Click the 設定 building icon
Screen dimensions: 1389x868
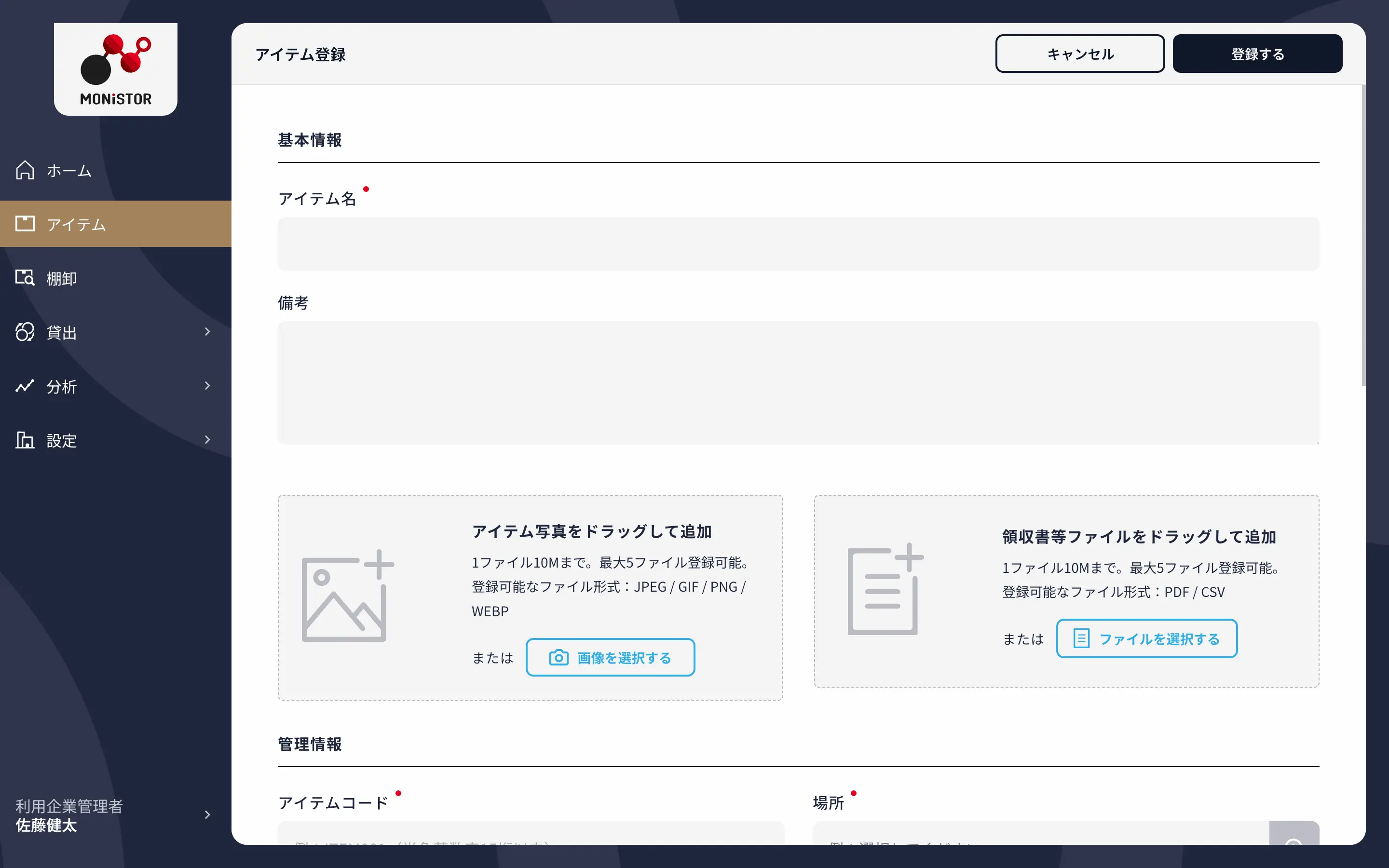click(x=25, y=440)
